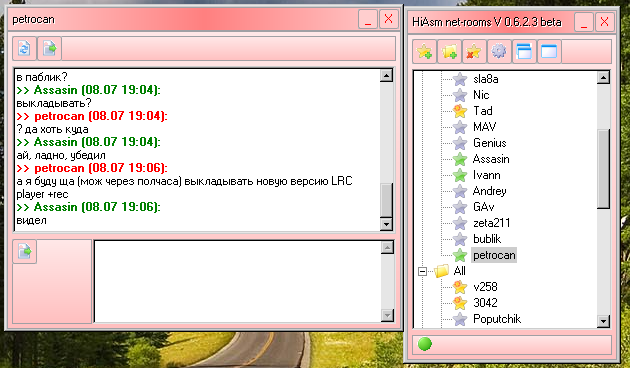The image size is (630, 368).
Task: Click the add contact star icon
Action: pos(424,51)
